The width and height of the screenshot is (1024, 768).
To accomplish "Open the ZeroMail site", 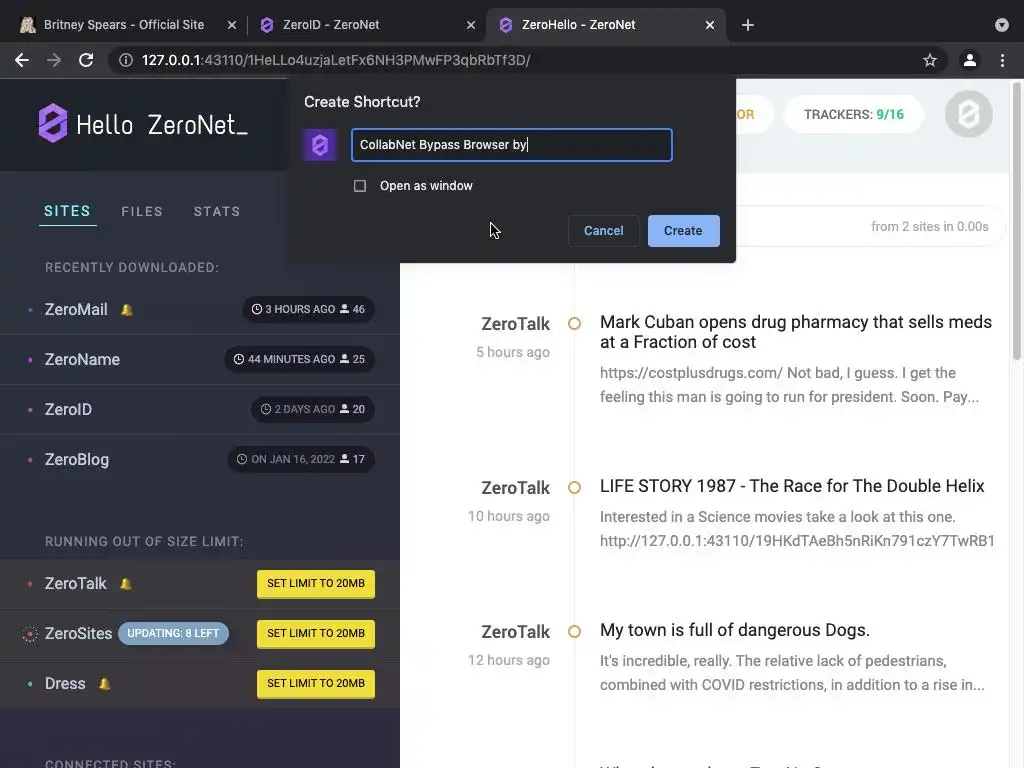I will click(x=76, y=310).
